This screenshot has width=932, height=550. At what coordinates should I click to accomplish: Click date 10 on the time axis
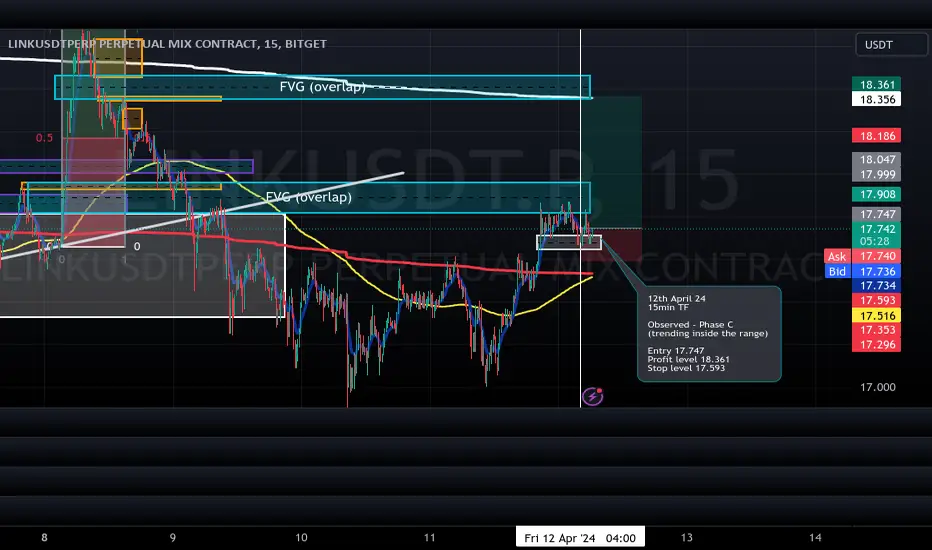click(301, 538)
